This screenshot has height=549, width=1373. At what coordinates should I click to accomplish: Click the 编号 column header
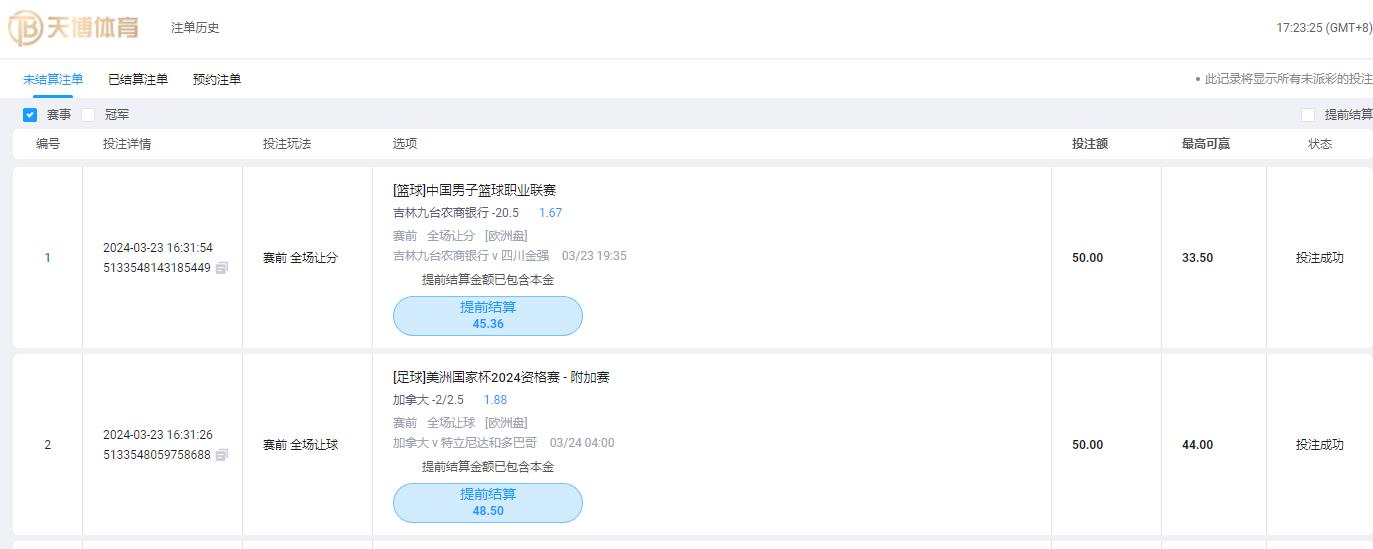point(48,144)
